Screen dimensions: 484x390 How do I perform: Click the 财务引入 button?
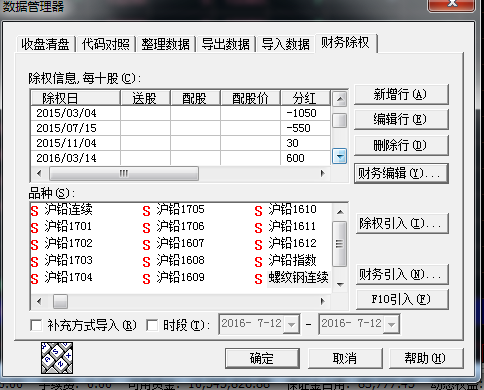coord(402,275)
